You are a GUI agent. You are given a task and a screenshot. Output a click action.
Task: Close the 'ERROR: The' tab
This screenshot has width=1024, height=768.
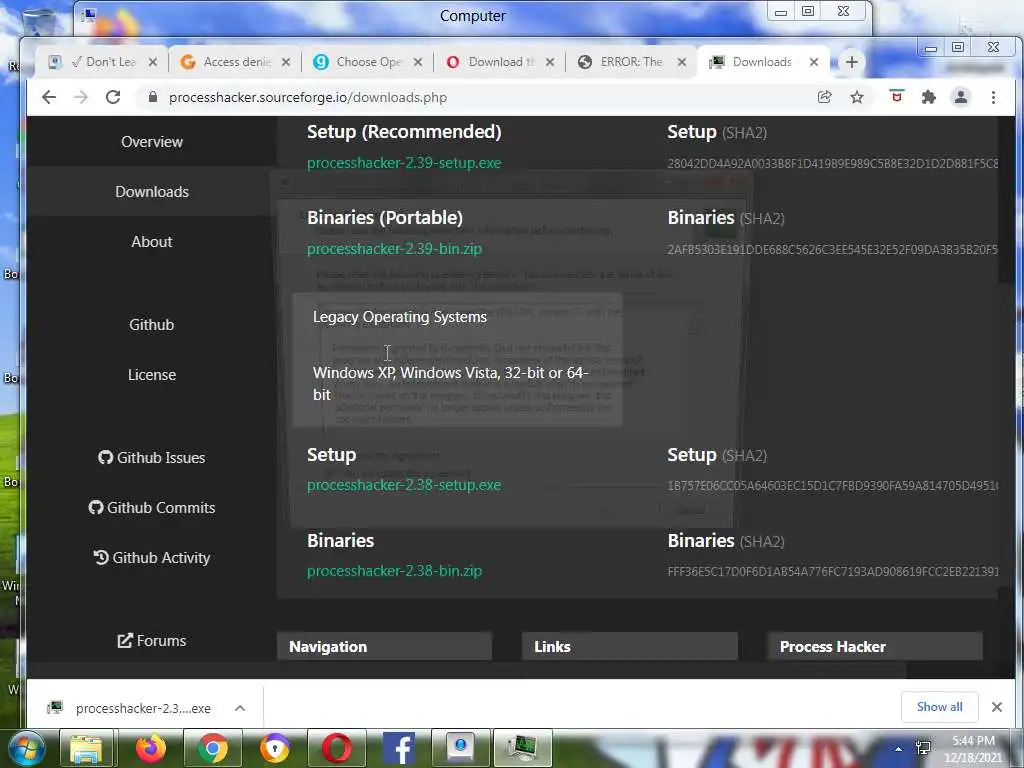pyautogui.click(x=682, y=62)
